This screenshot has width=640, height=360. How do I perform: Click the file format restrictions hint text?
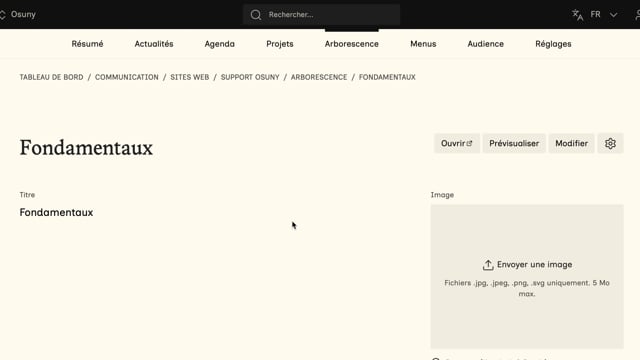(527, 288)
